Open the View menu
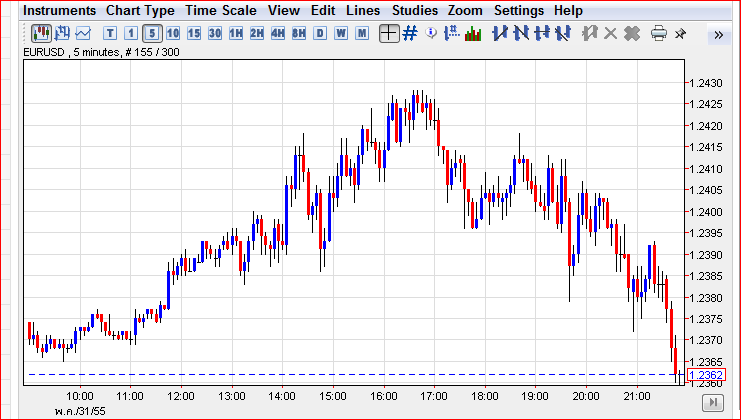 pyautogui.click(x=284, y=10)
